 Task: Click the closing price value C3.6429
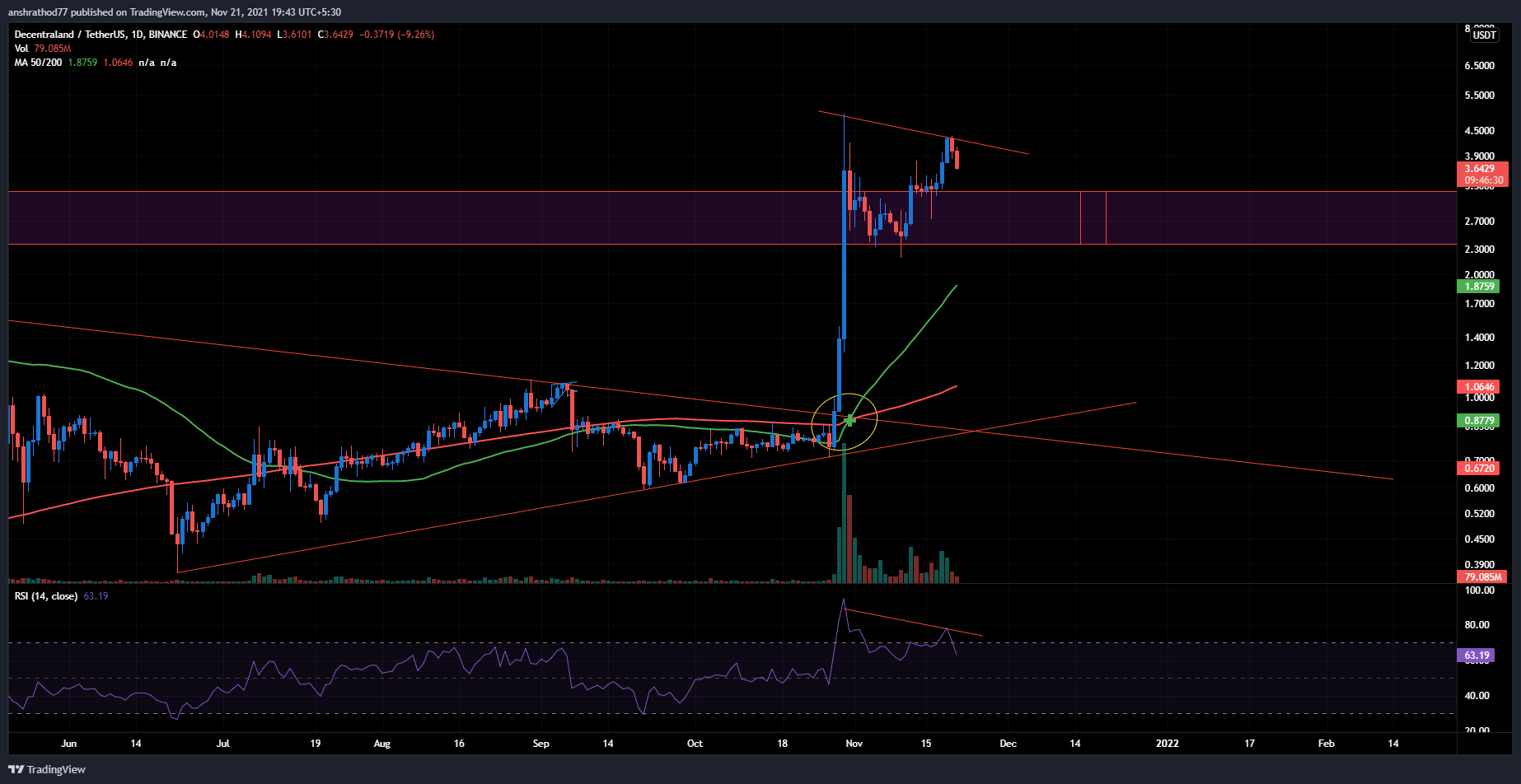click(x=335, y=35)
